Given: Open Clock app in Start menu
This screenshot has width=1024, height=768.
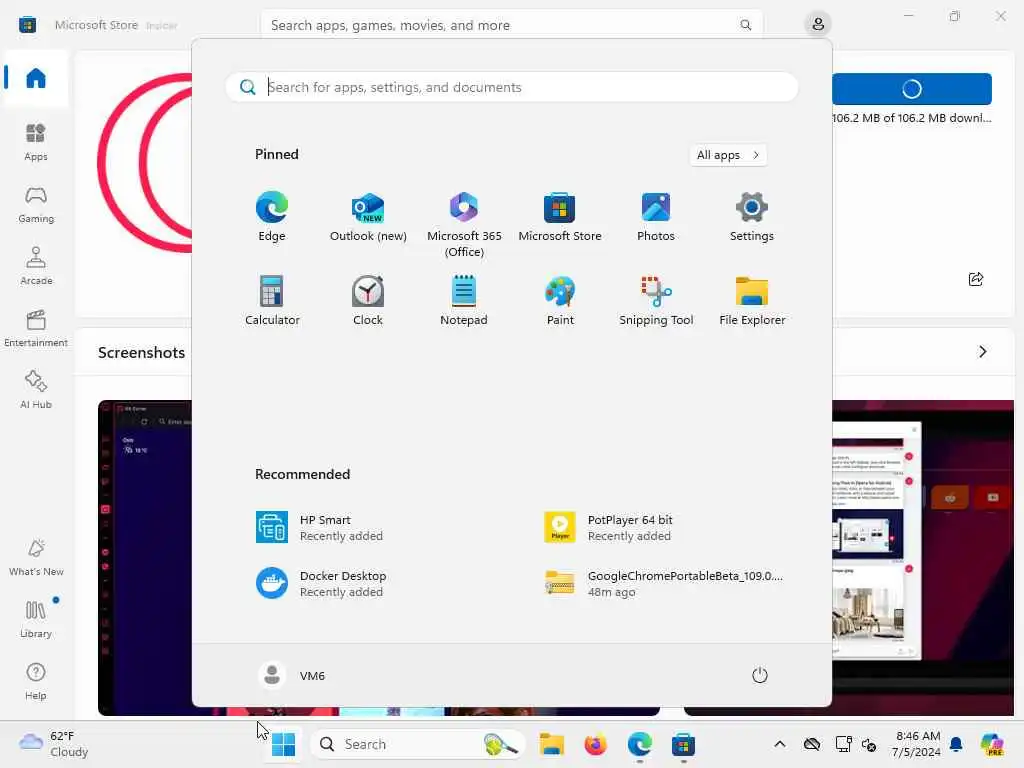Looking at the screenshot, I should coord(368,301).
